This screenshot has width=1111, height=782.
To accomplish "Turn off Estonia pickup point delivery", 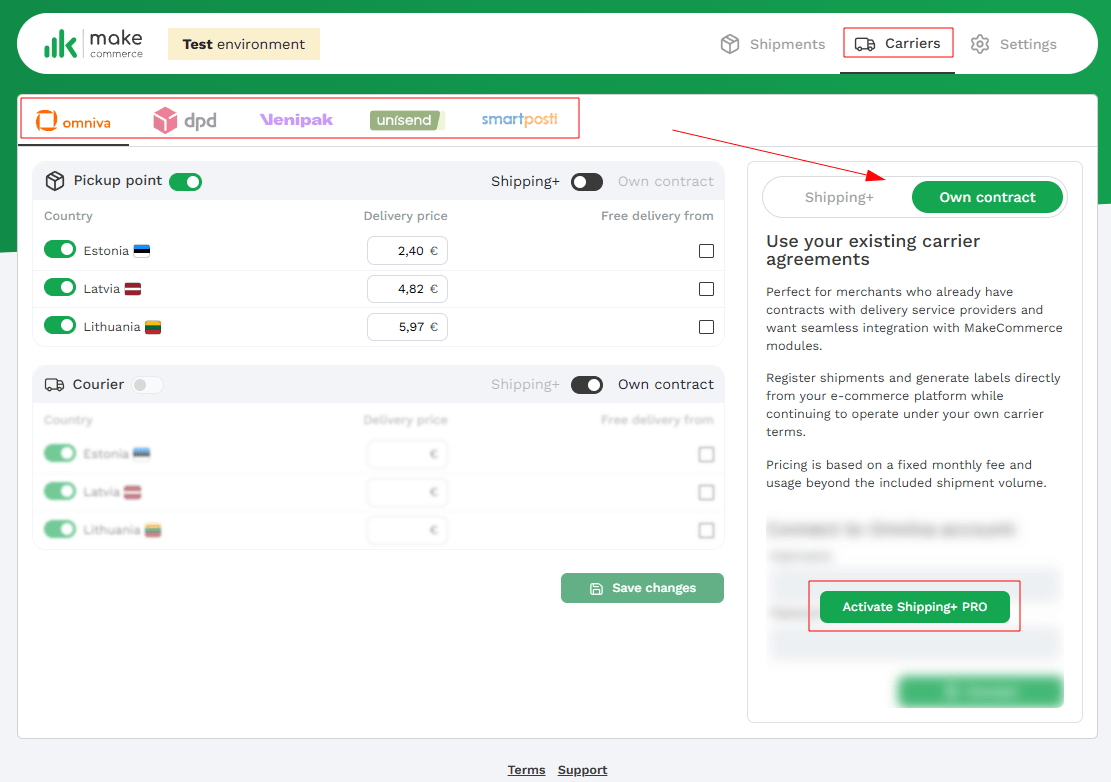I will (x=60, y=250).
